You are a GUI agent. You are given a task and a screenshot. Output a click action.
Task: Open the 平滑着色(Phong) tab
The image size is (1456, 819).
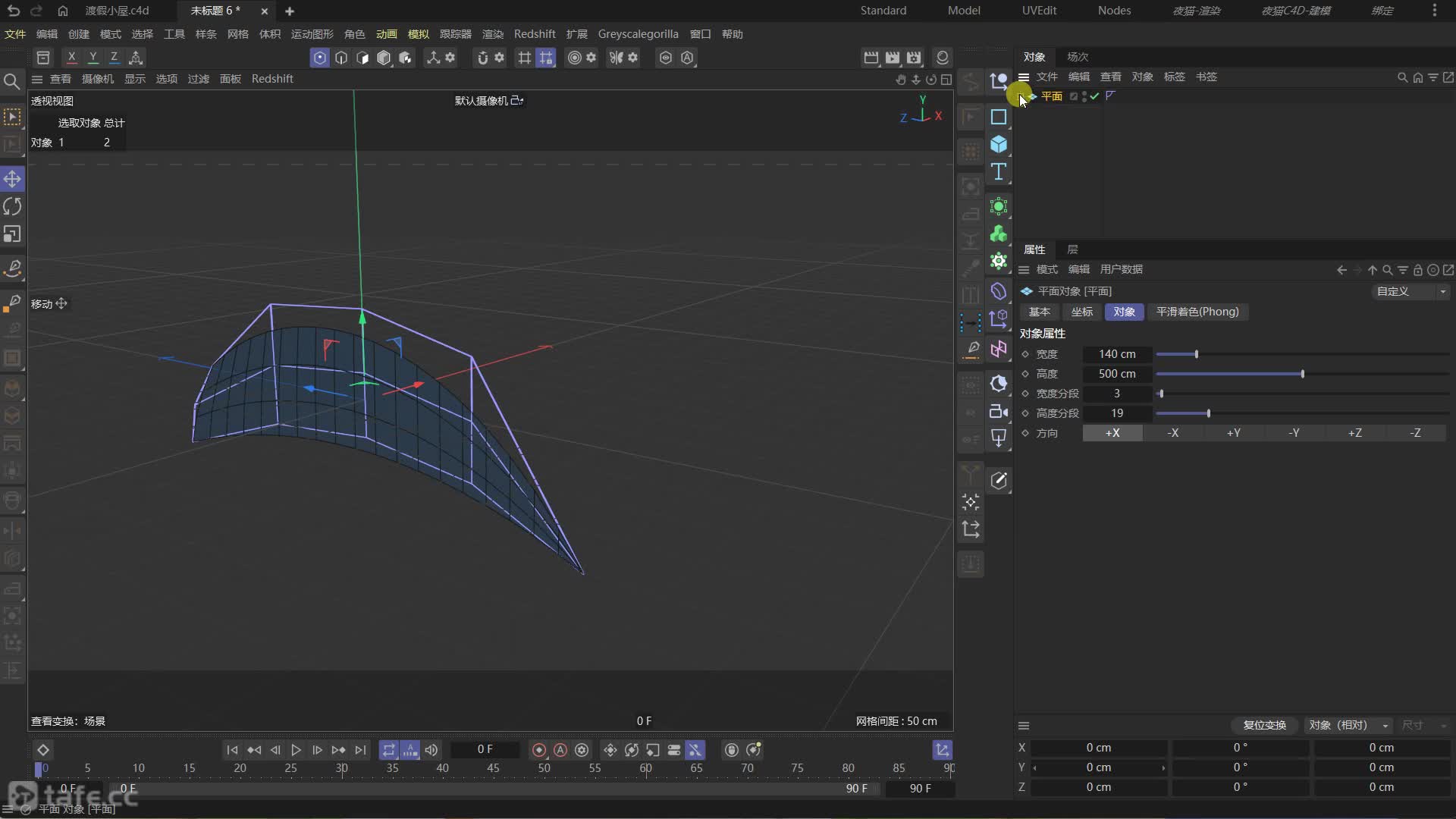coord(1197,312)
